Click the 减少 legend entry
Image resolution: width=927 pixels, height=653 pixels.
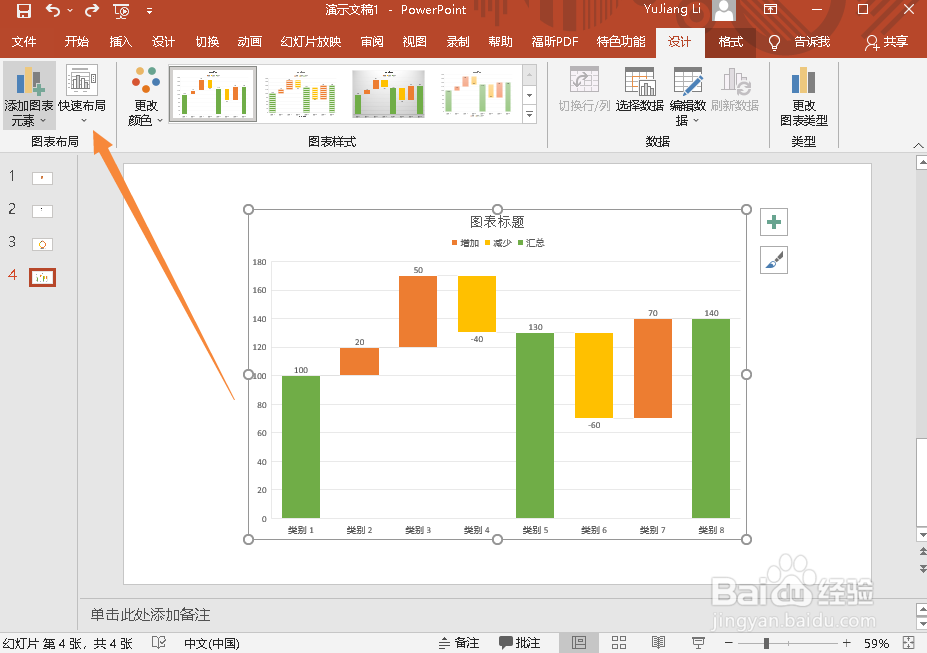click(x=498, y=243)
